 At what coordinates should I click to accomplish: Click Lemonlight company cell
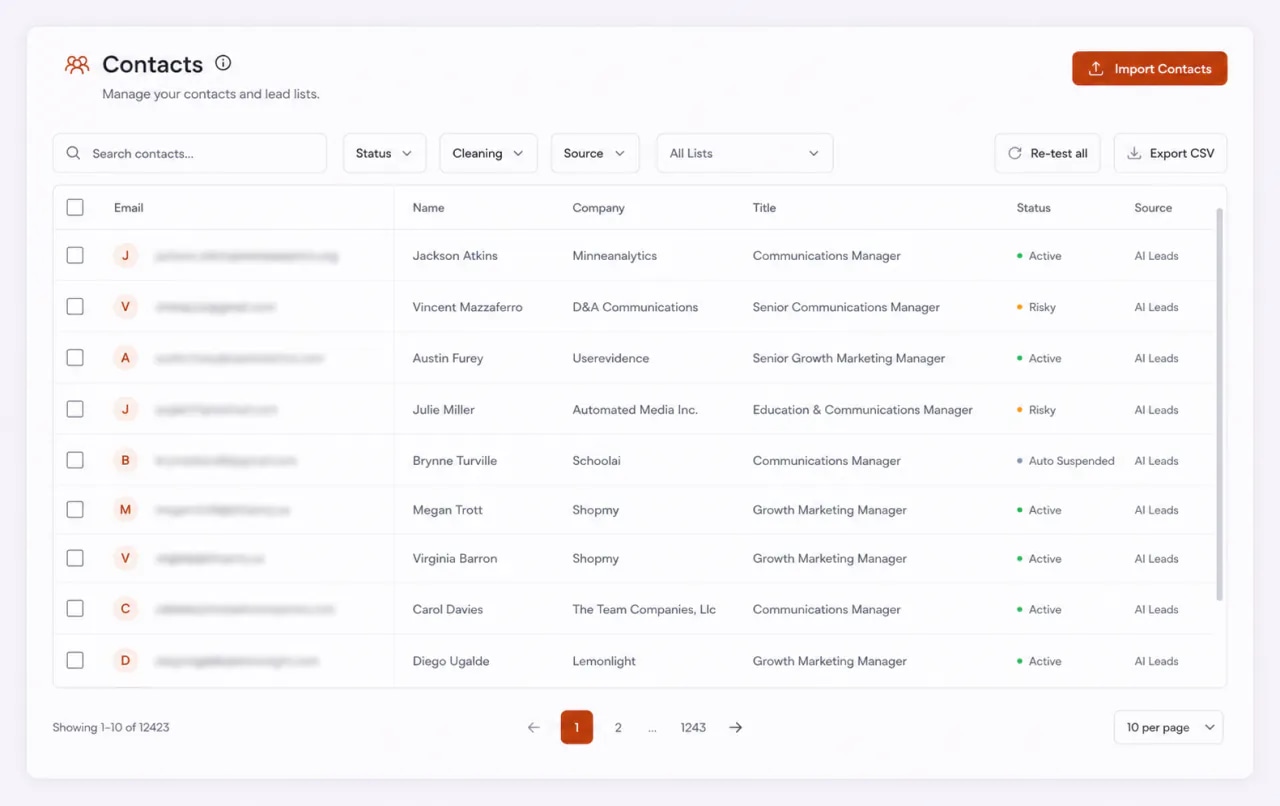(604, 660)
